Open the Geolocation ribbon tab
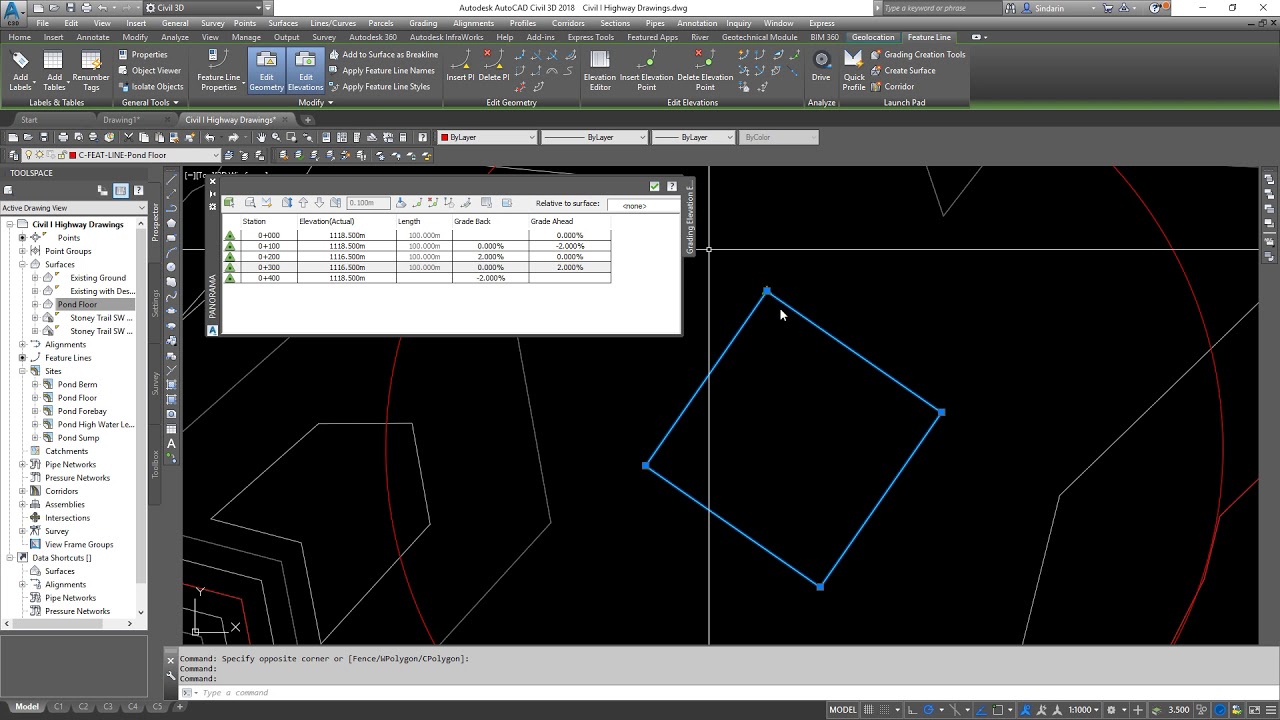The width and height of the screenshot is (1280, 720). pyautogui.click(x=873, y=37)
